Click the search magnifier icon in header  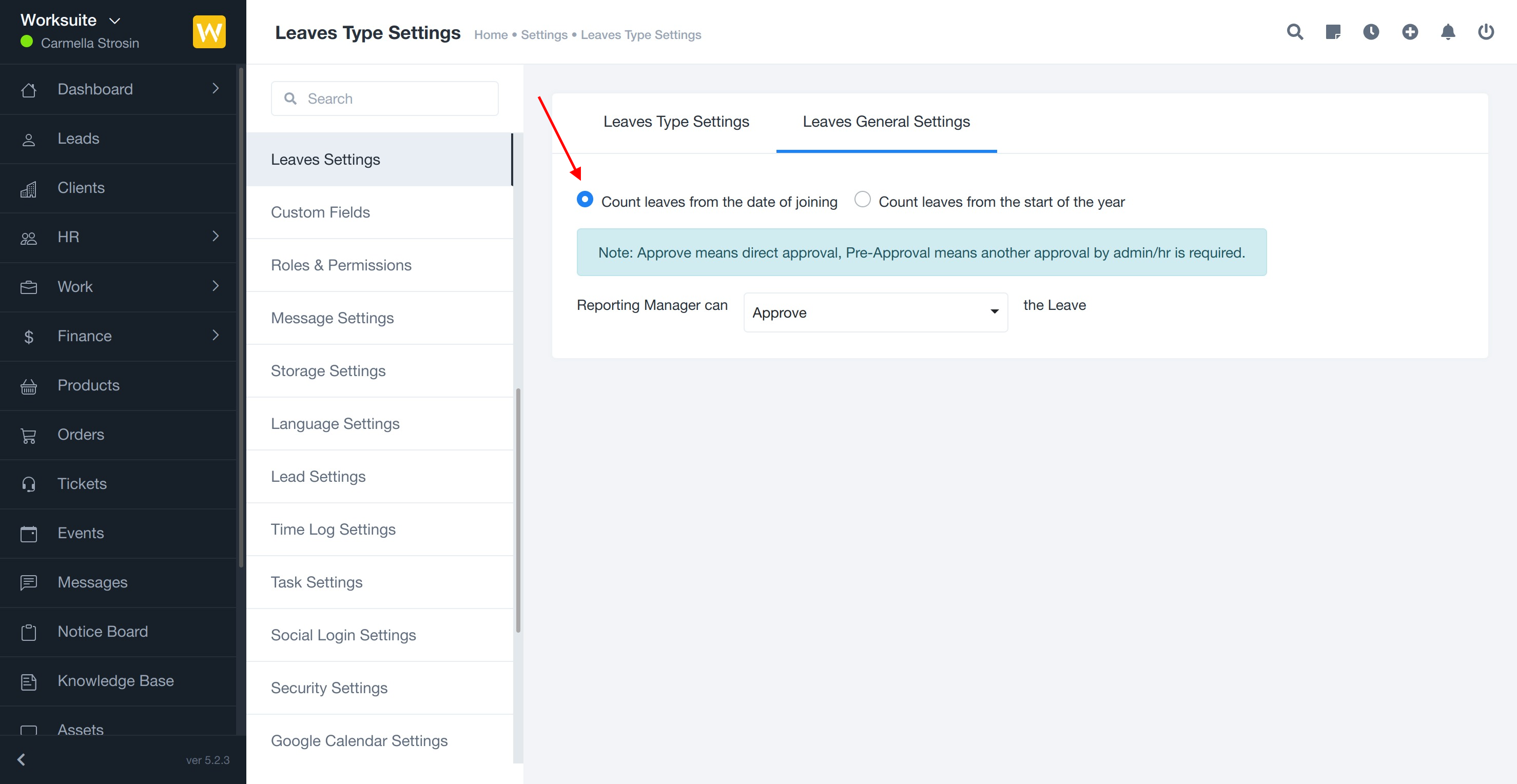[x=1294, y=32]
